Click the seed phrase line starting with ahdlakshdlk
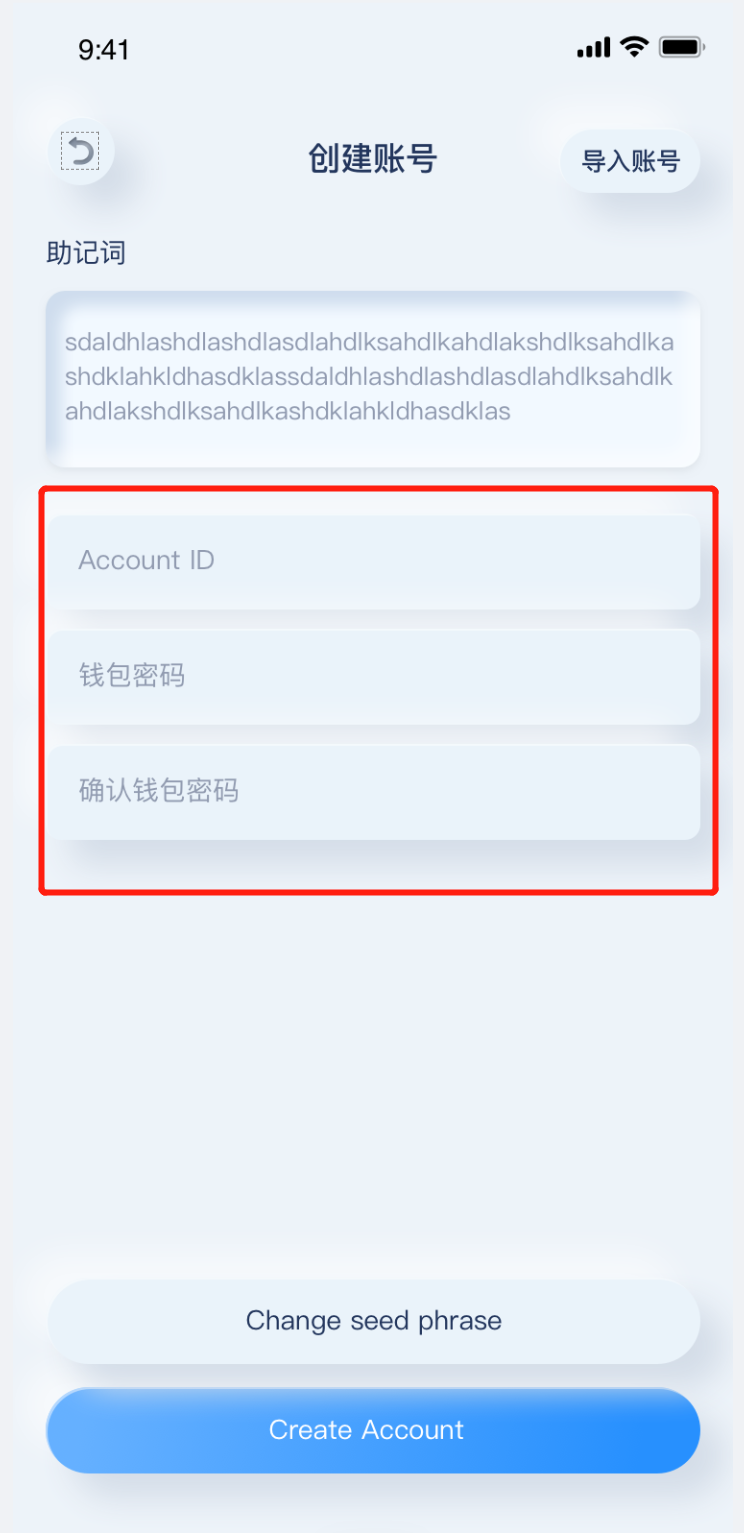The image size is (744, 1533). coord(288,411)
